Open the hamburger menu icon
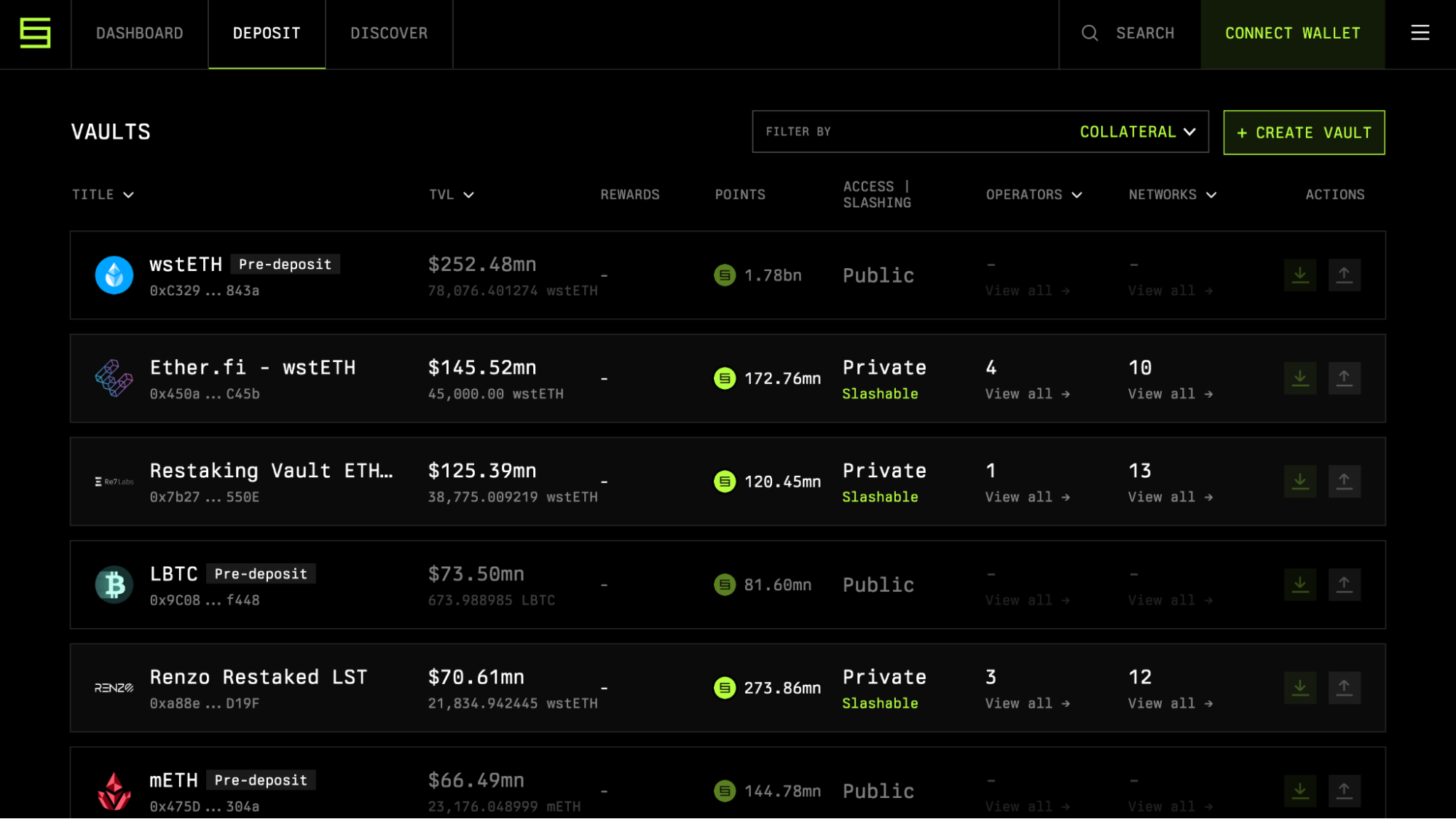 click(x=1420, y=33)
